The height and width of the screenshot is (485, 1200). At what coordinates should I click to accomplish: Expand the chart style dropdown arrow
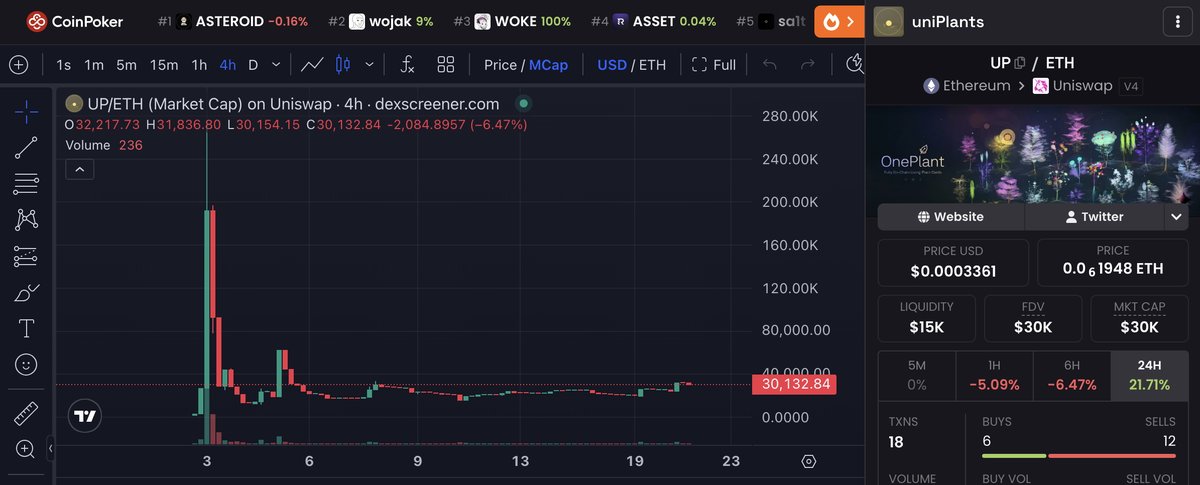370,65
